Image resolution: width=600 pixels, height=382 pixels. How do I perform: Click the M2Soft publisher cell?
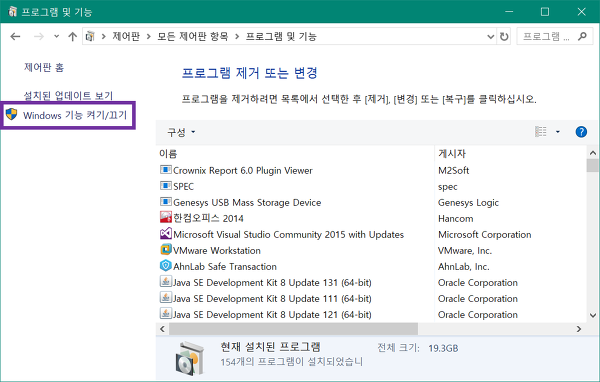pyautogui.click(x=453, y=170)
